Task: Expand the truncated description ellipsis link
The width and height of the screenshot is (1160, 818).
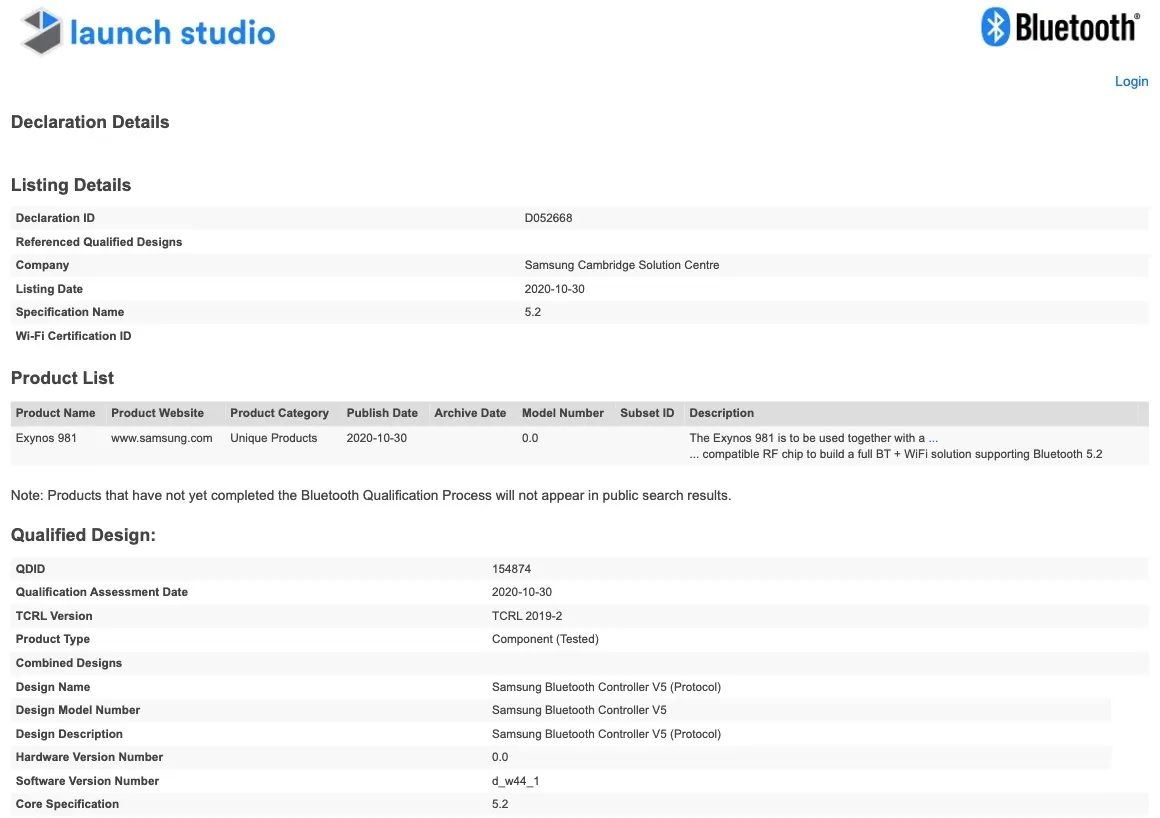Action: point(933,438)
